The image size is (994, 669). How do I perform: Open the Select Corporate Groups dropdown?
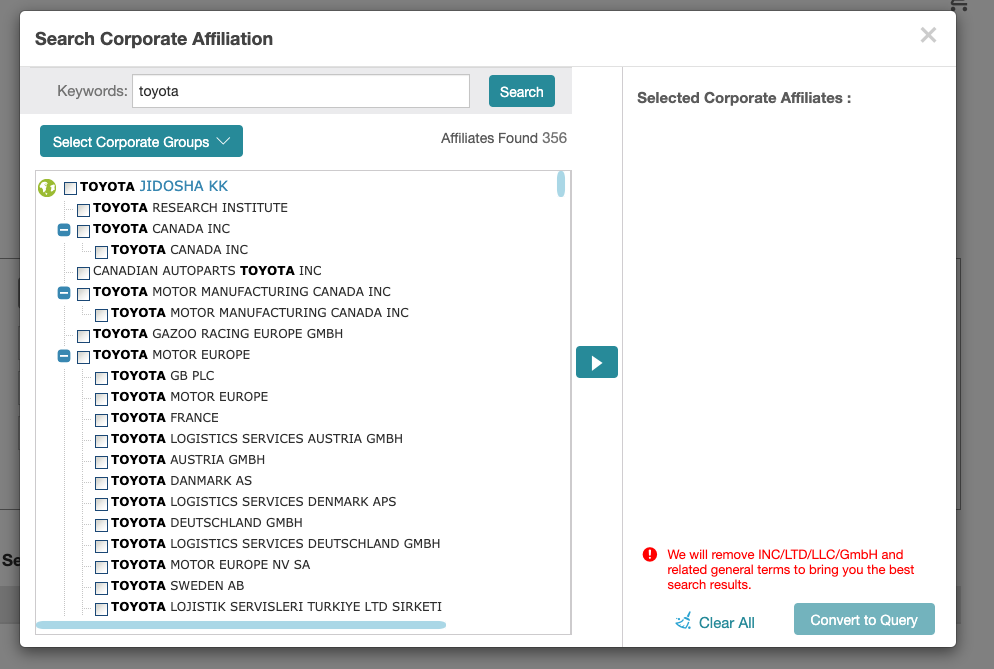coord(141,141)
